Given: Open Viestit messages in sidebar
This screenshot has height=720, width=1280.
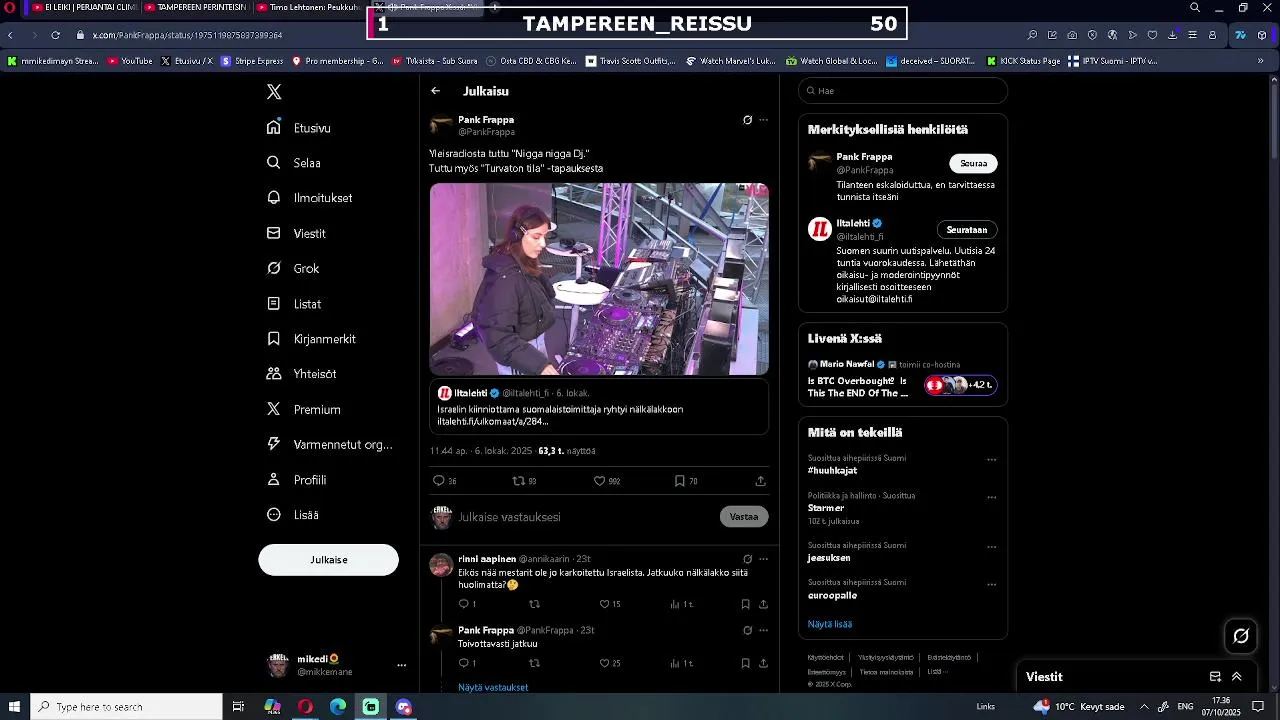Looking at the screenshot, I should tap(296, 233).
